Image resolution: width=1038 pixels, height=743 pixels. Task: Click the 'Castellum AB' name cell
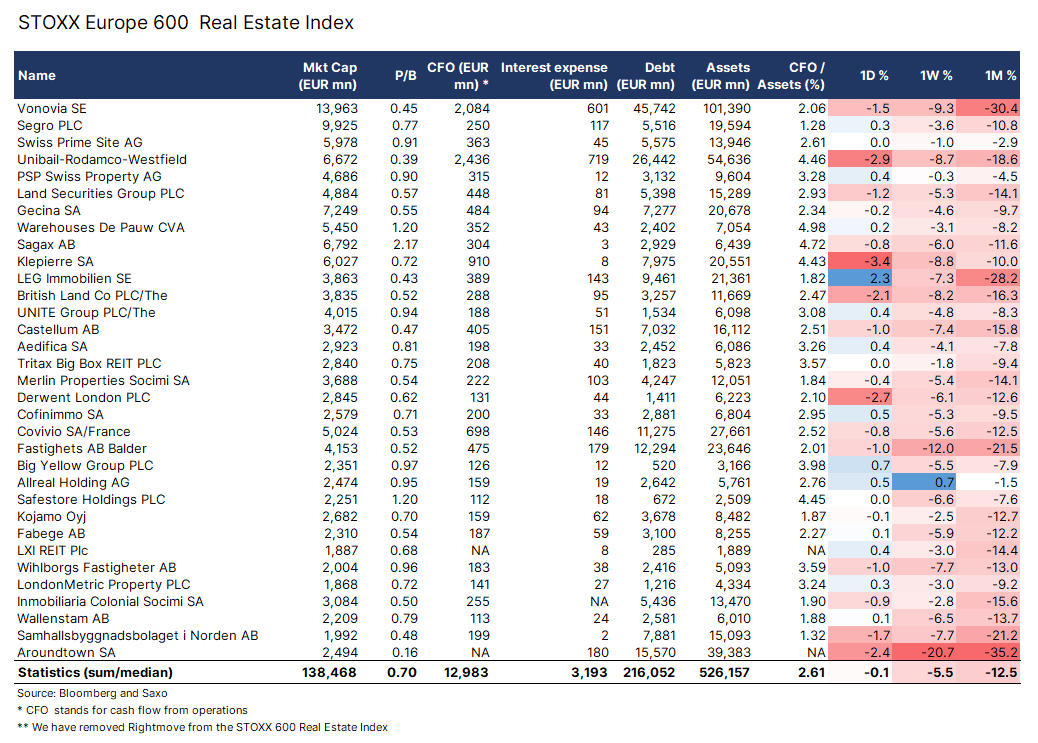(58, 330)
